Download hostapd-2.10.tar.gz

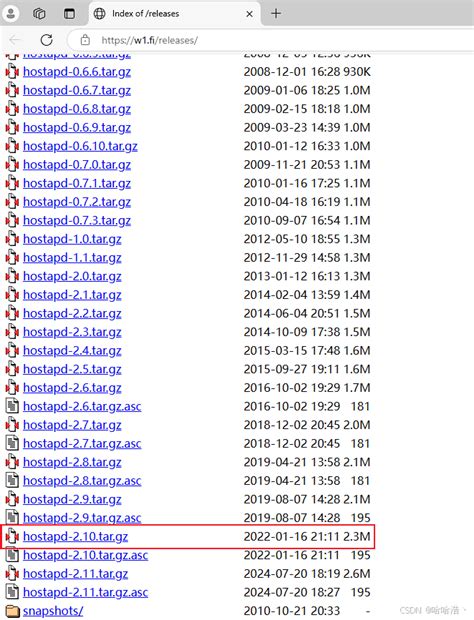tap(76, 537)
